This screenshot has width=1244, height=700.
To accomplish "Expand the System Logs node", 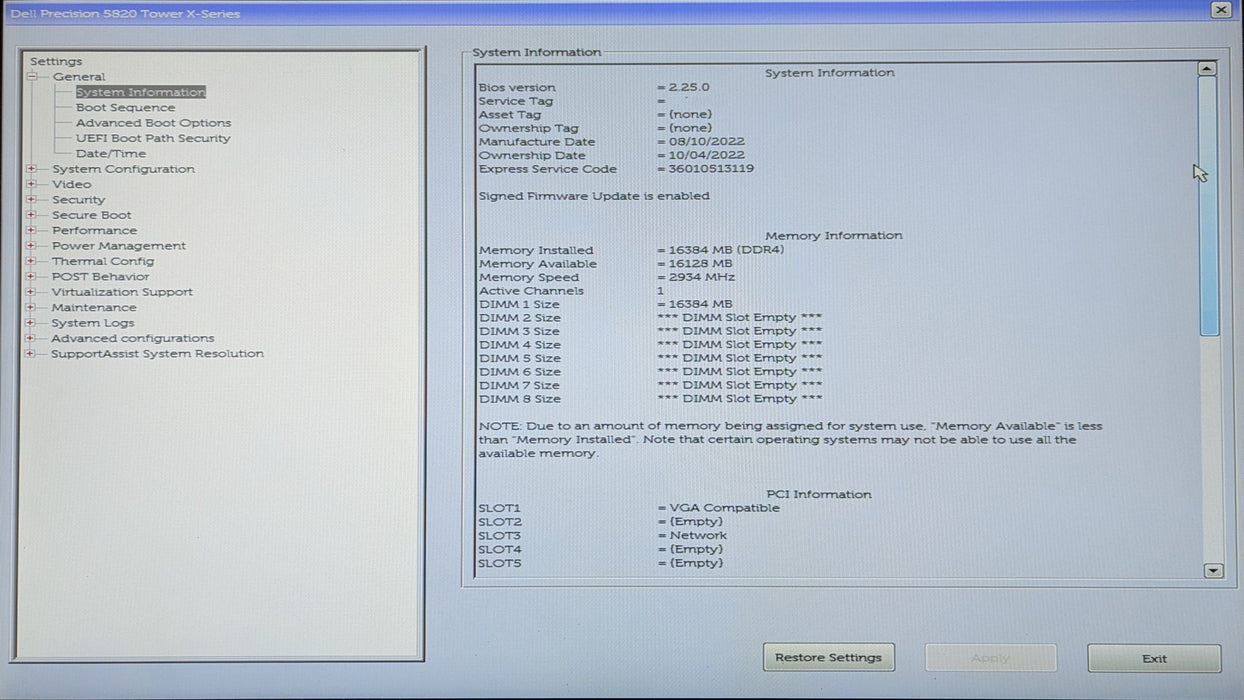I will [x=31, y=323].
